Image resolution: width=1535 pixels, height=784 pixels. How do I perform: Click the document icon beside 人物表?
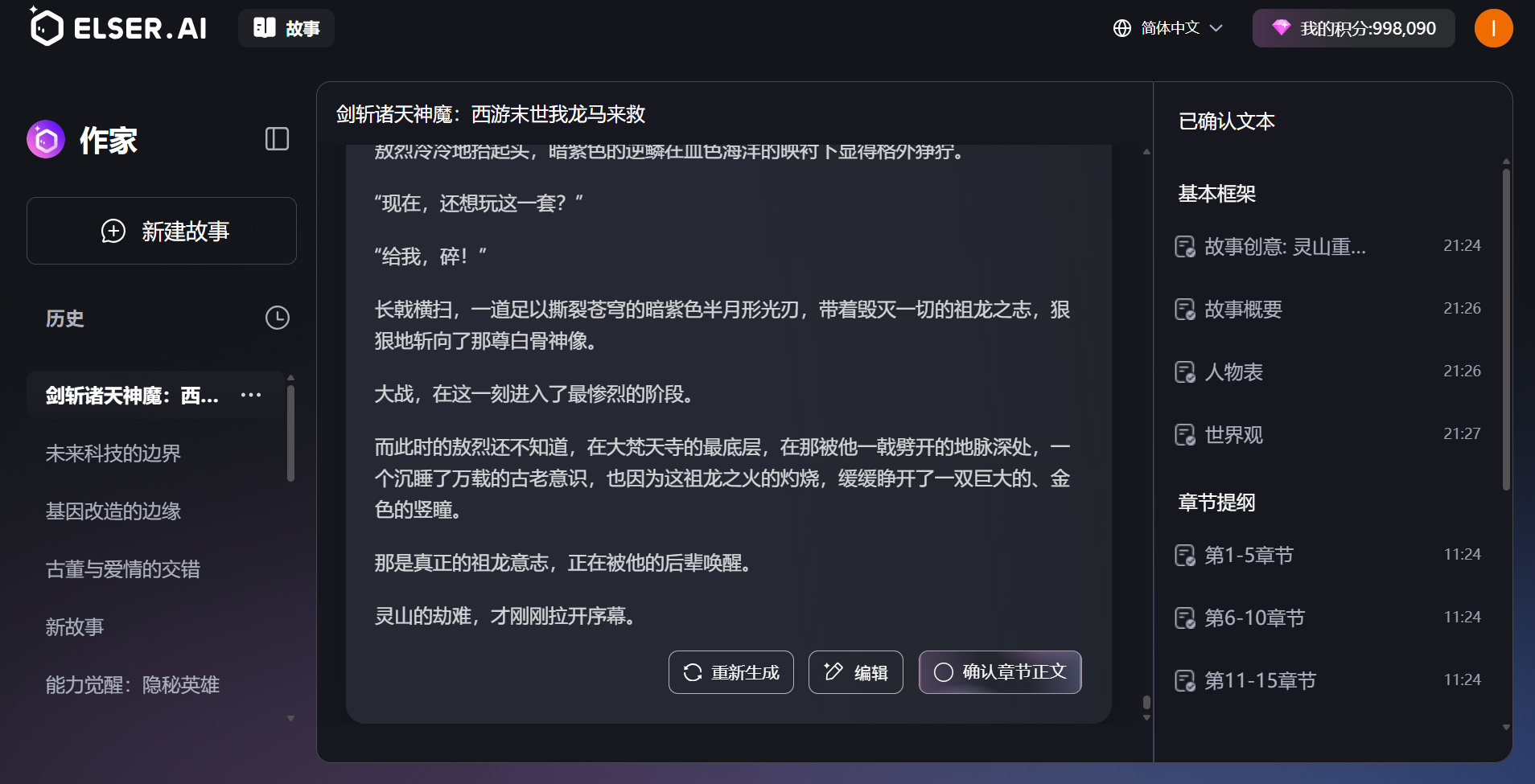click(x=1184, y=372)
